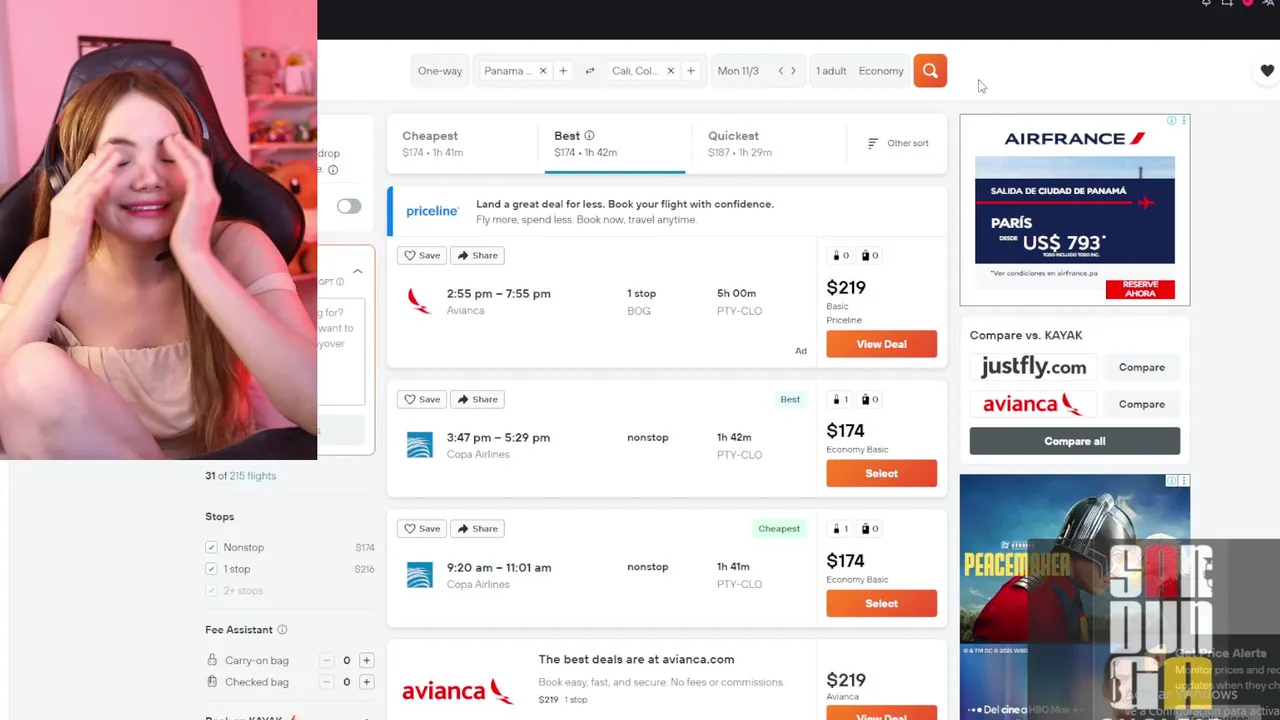The height and width of the screenshot is (720, 1280).
Task: Save the Avianca 2:55 pm flight
Action: click(x=422, y=255)
